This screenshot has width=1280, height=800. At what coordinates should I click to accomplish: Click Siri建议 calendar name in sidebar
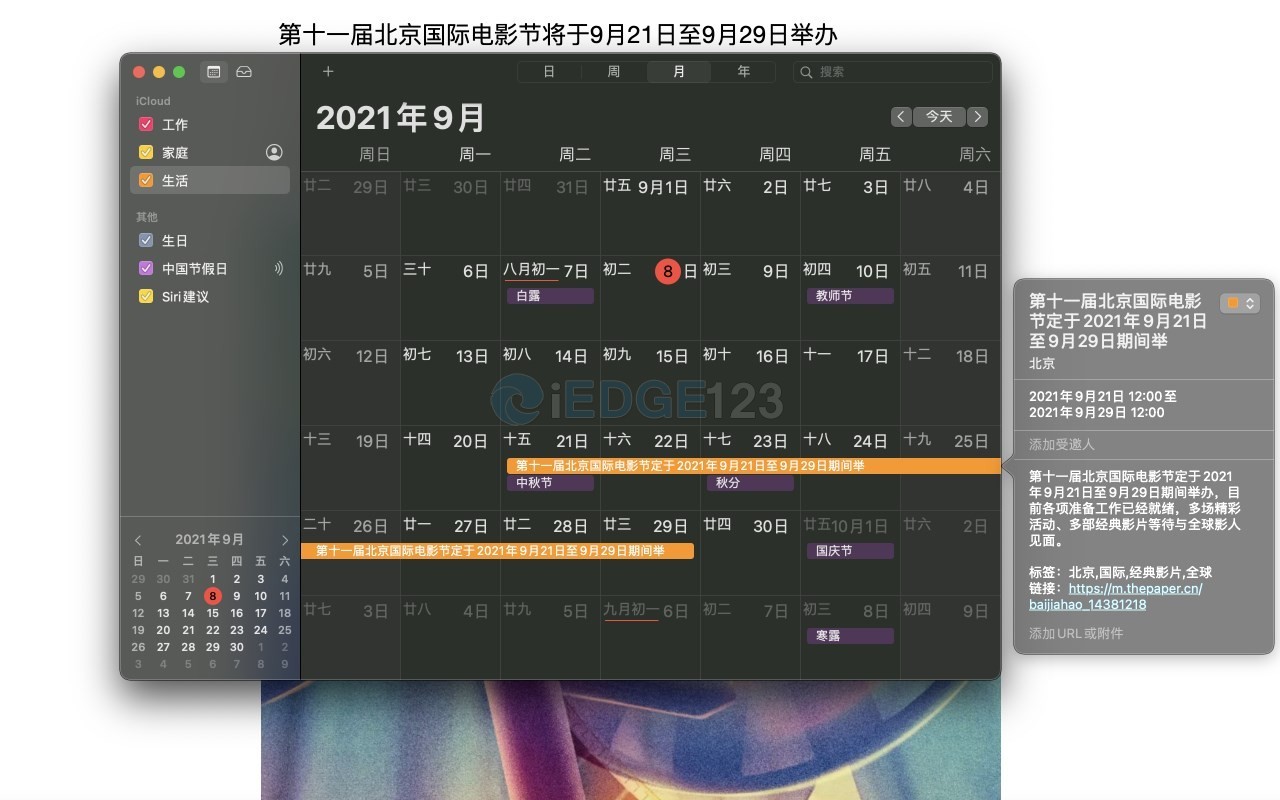click(185, 296)
